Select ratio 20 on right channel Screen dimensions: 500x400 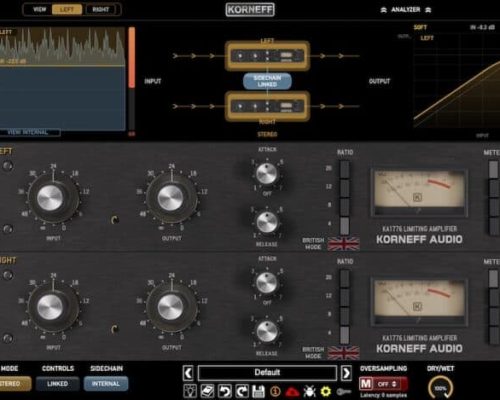(x=345, y=278)
